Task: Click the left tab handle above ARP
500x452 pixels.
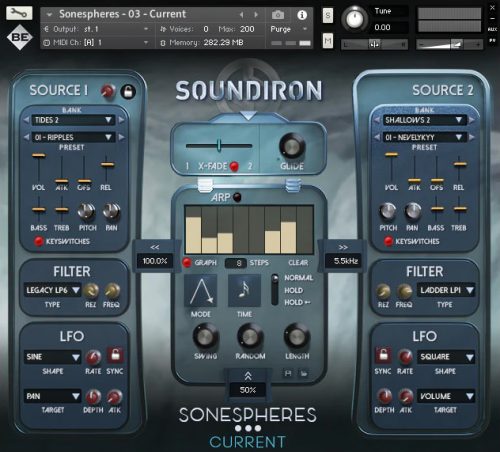Action: 205,185
